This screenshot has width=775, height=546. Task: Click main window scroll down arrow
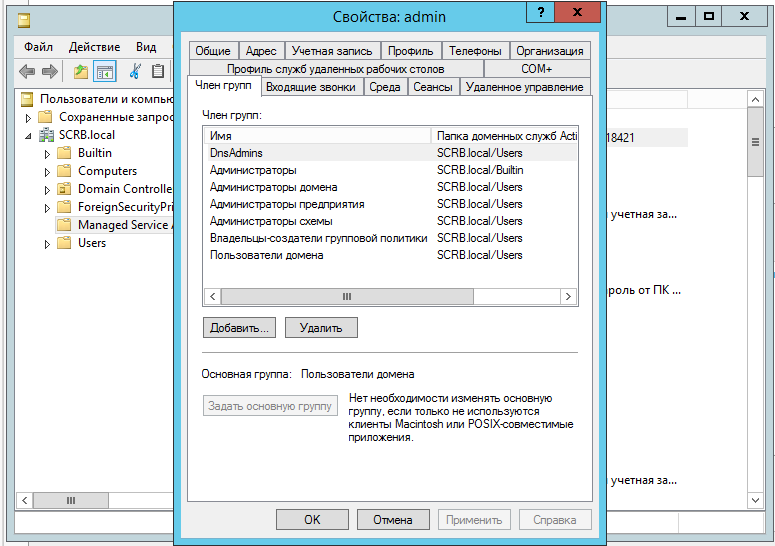click(x=755, y=500)
